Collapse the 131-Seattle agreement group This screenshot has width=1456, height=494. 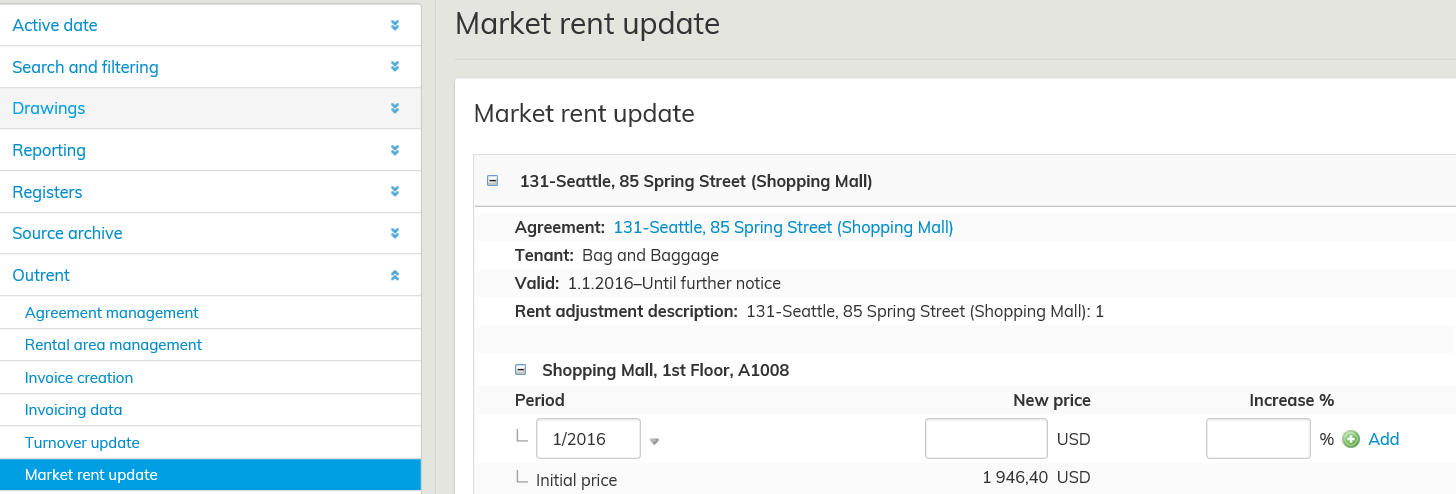492,181
